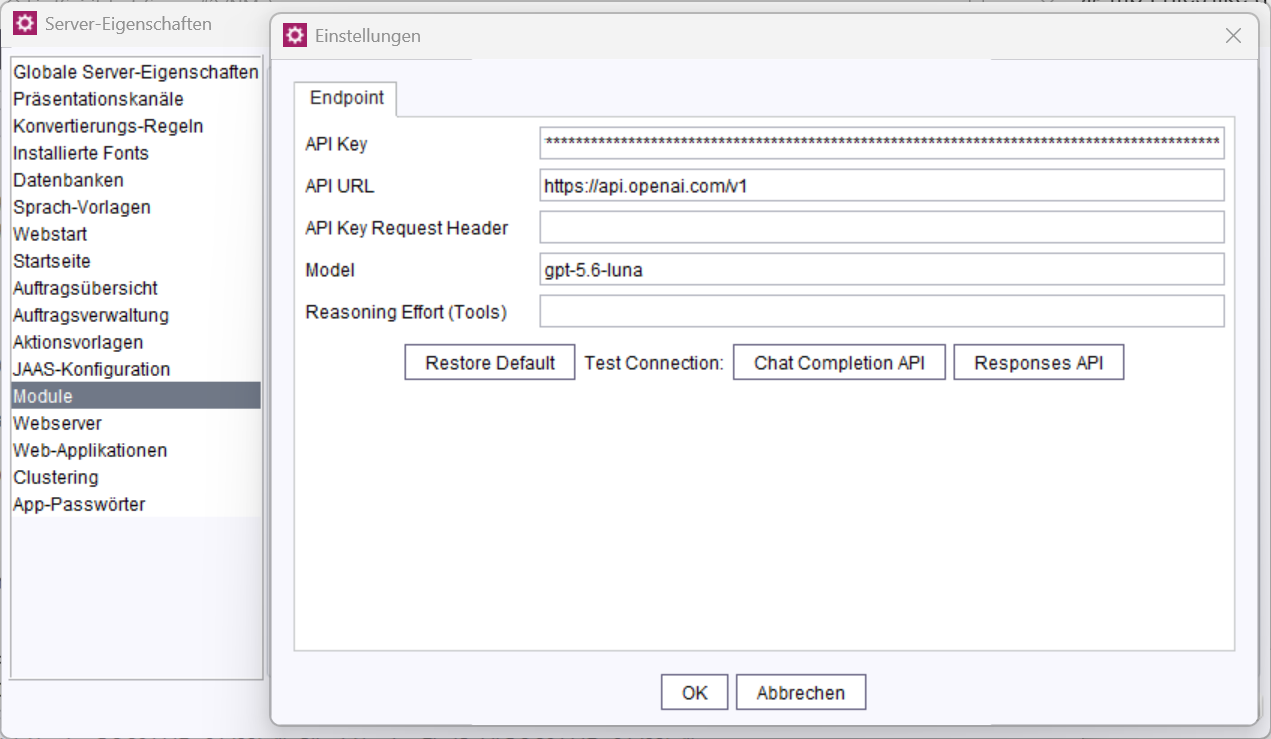Select Konvertierungs-Regeln entry
The image size is (1271, 739).
coord(136,126)
